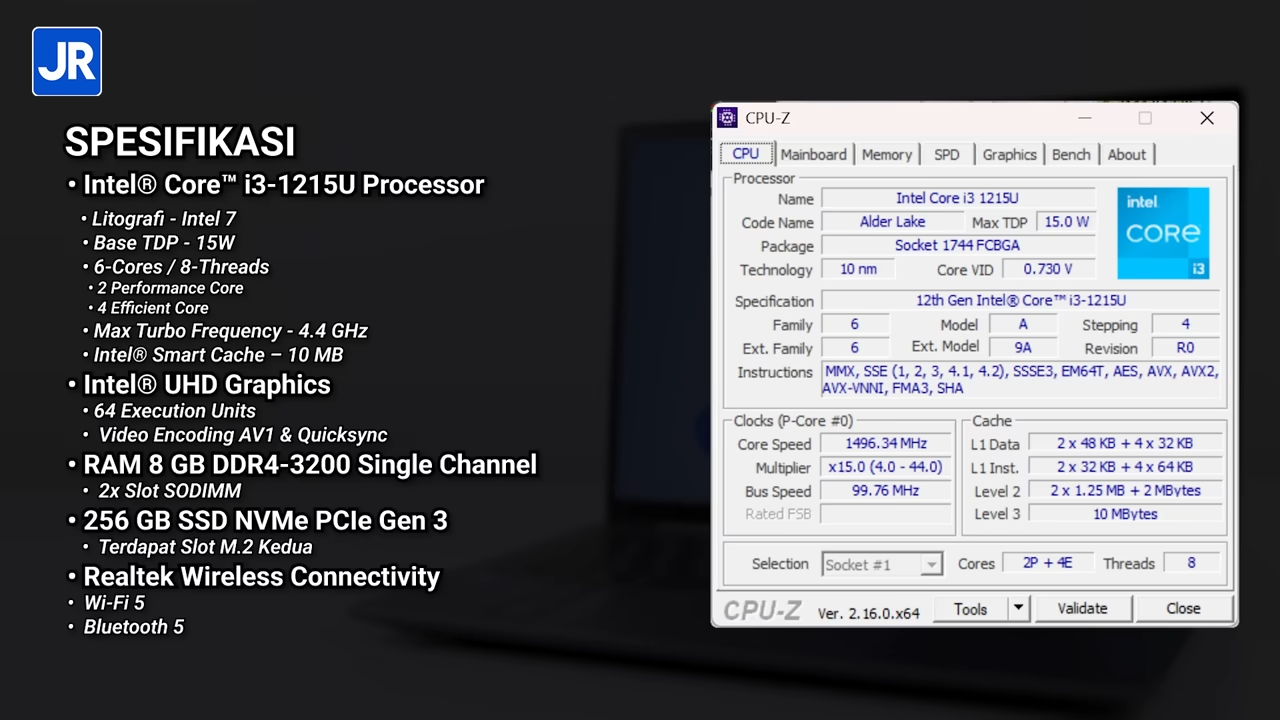The width and height of the screenshot is (1280, 720).
Task: Click the Intel Core i3 badge
Action: pyautogui.click(x=1163, y=233)
